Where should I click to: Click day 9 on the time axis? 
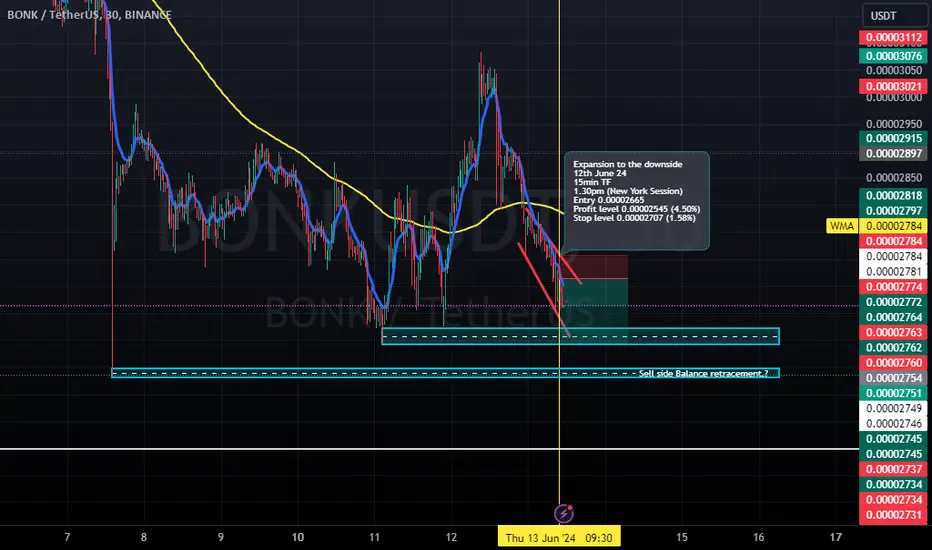[221, 537]
